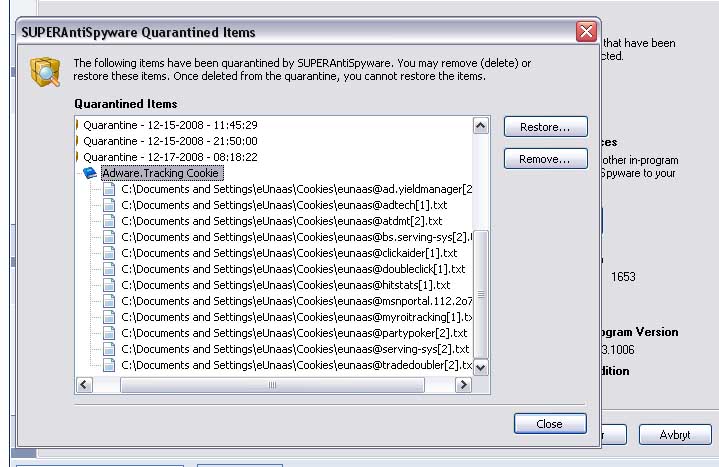
Task: Select the eunaas@doubleclick[1].txt cookie
Action: pos(293,269)
